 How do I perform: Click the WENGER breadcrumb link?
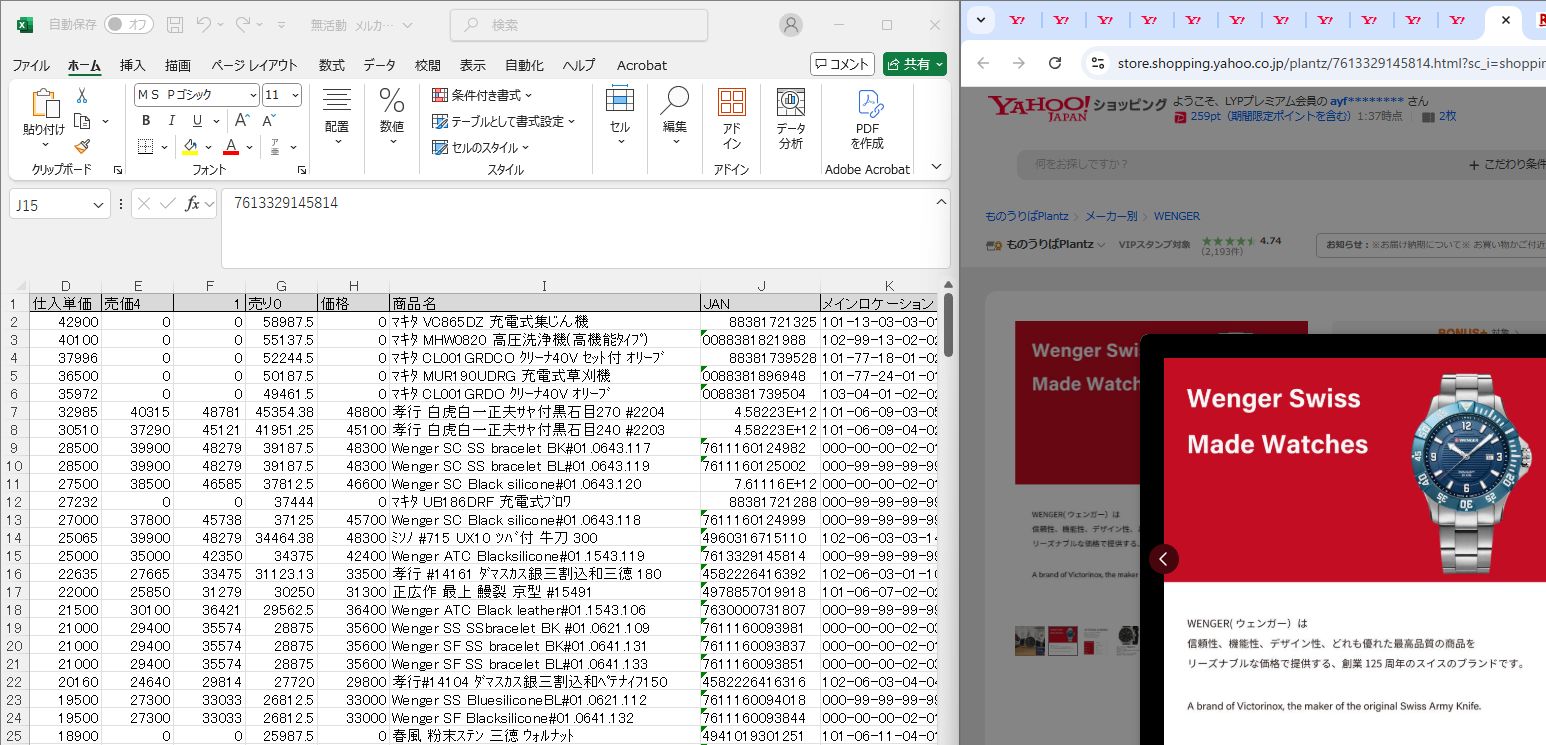coord(1176,216)
